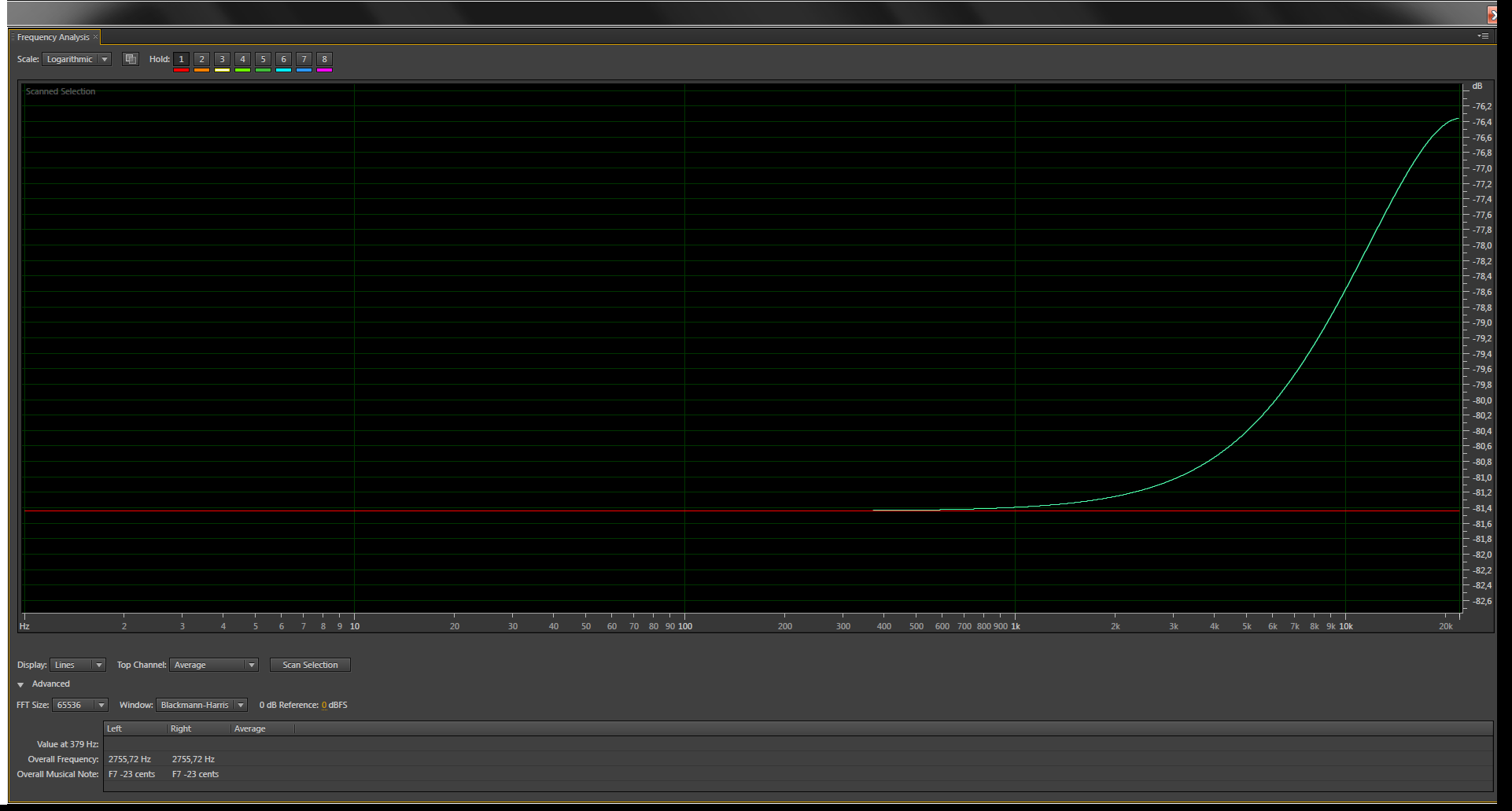Open the Scale dropdown set to Logarithmic

(76, 59)
